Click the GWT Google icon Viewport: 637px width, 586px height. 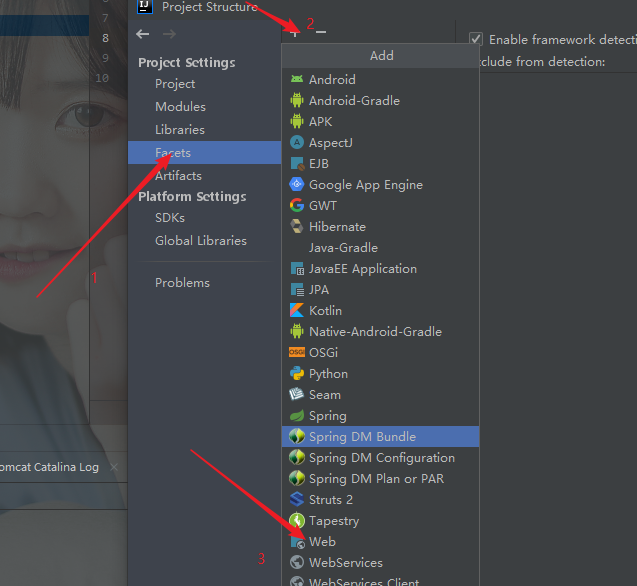pos(297,206)
